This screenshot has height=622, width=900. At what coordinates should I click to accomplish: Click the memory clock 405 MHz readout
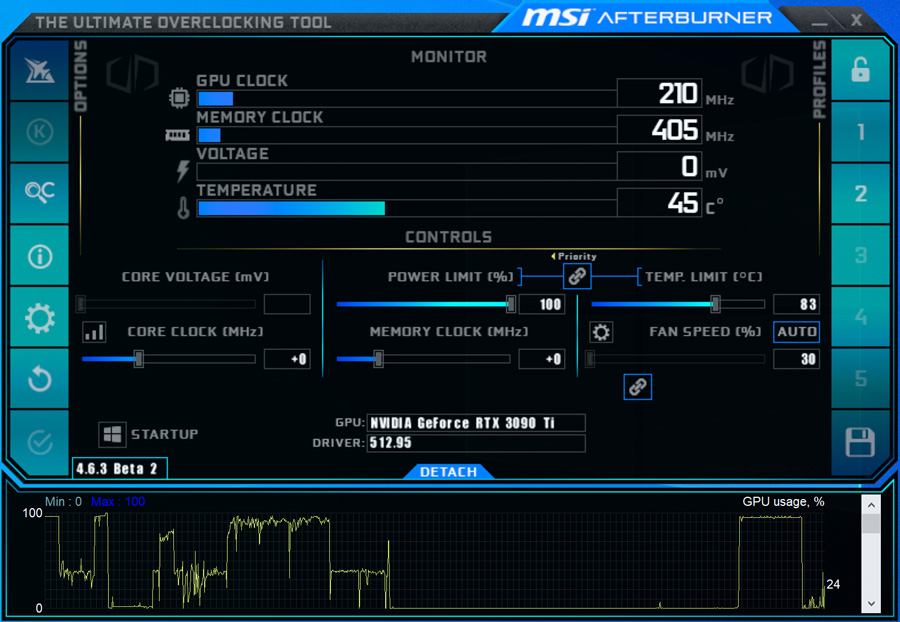[x=660, y=130]
